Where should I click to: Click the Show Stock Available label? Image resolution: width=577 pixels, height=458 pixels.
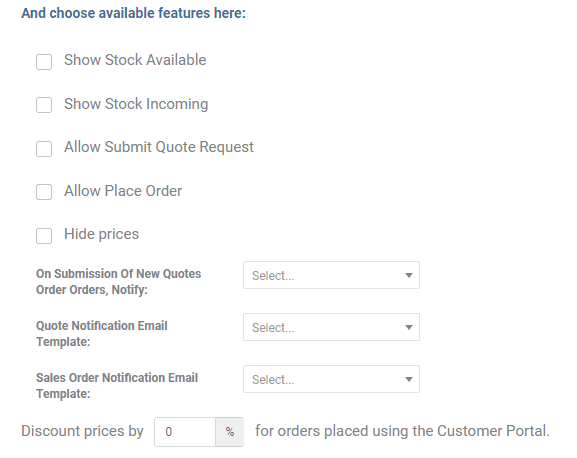click(x=135, y=60)
